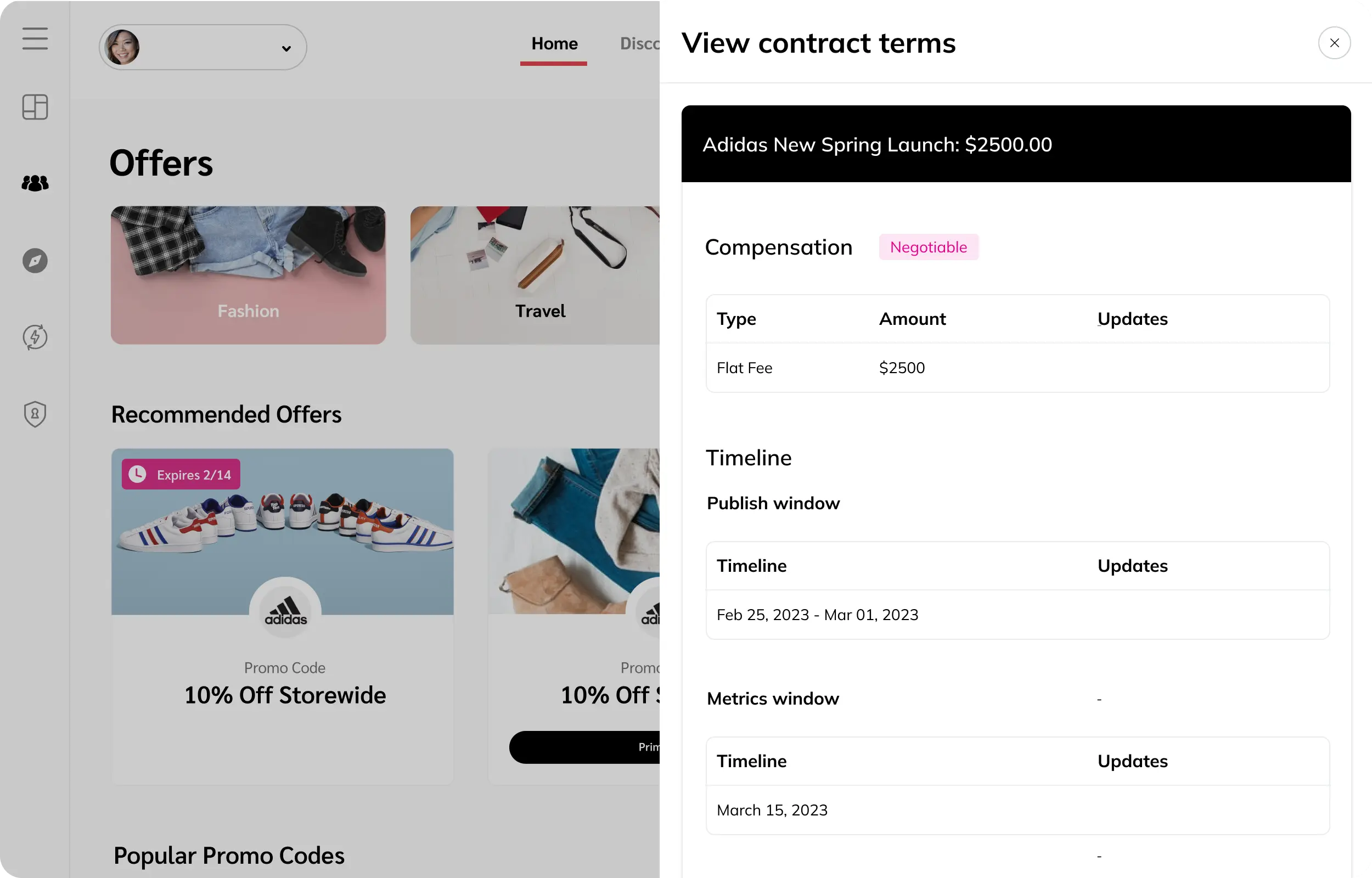1372x878 pixels.
Task: Select the compass discover icon
Action: click(35, 261)
